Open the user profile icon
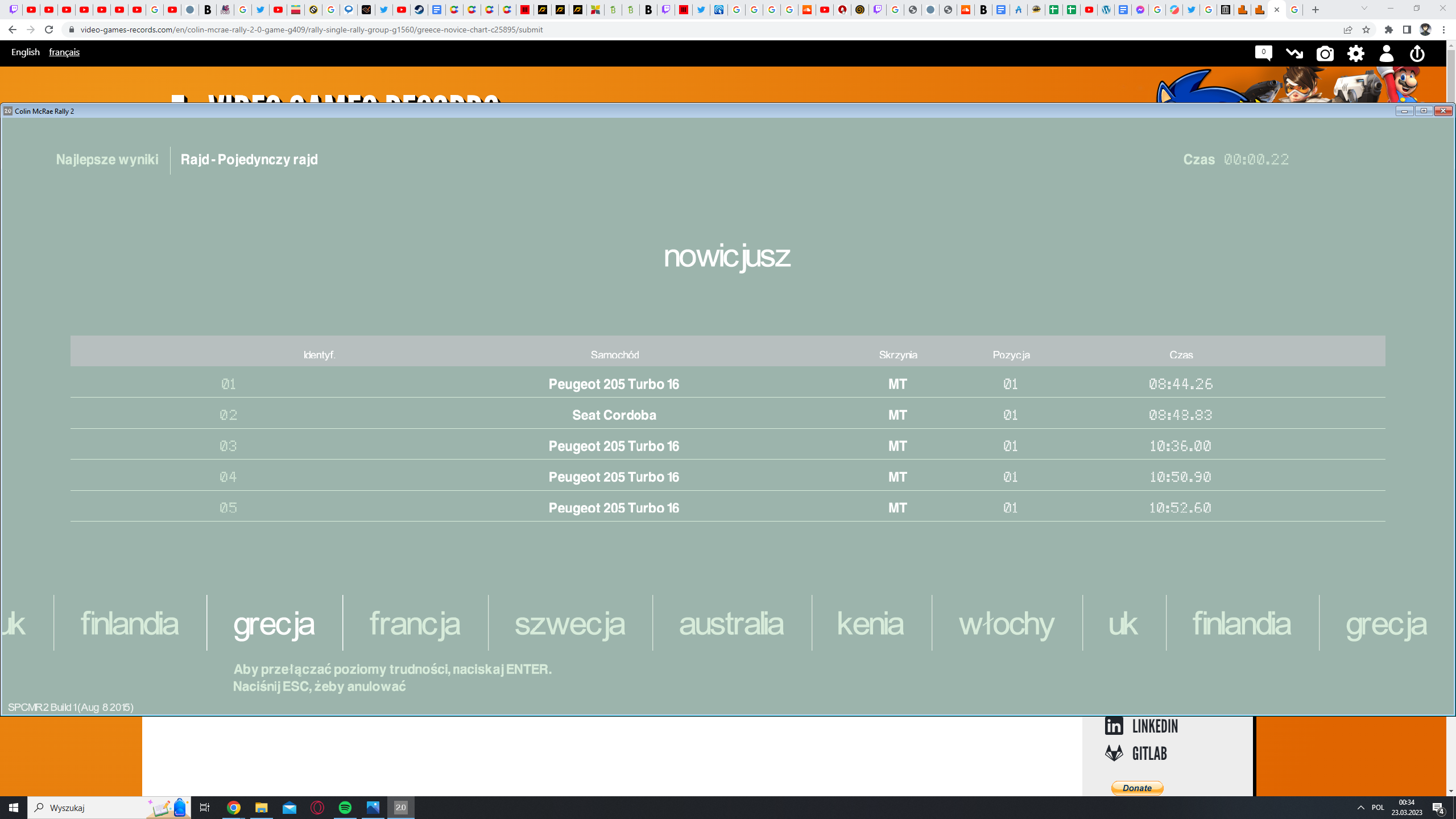1456x819 pixels. point(1387,53)
